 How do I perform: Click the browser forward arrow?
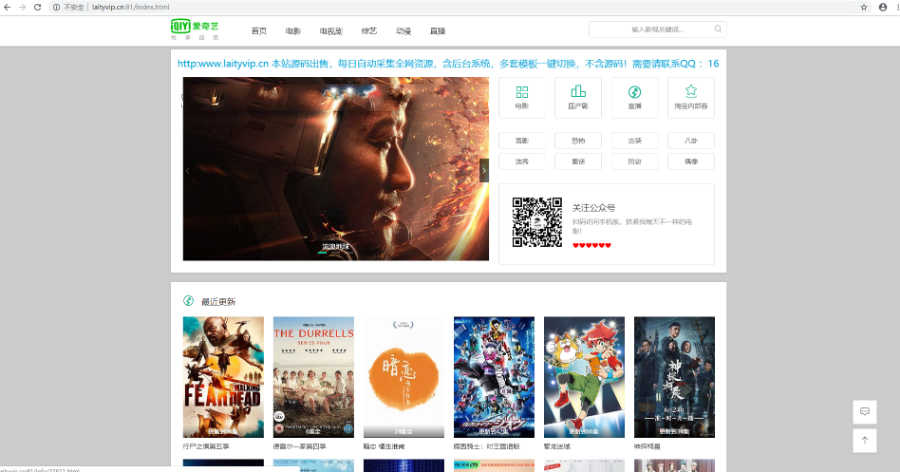pos(22,7)
